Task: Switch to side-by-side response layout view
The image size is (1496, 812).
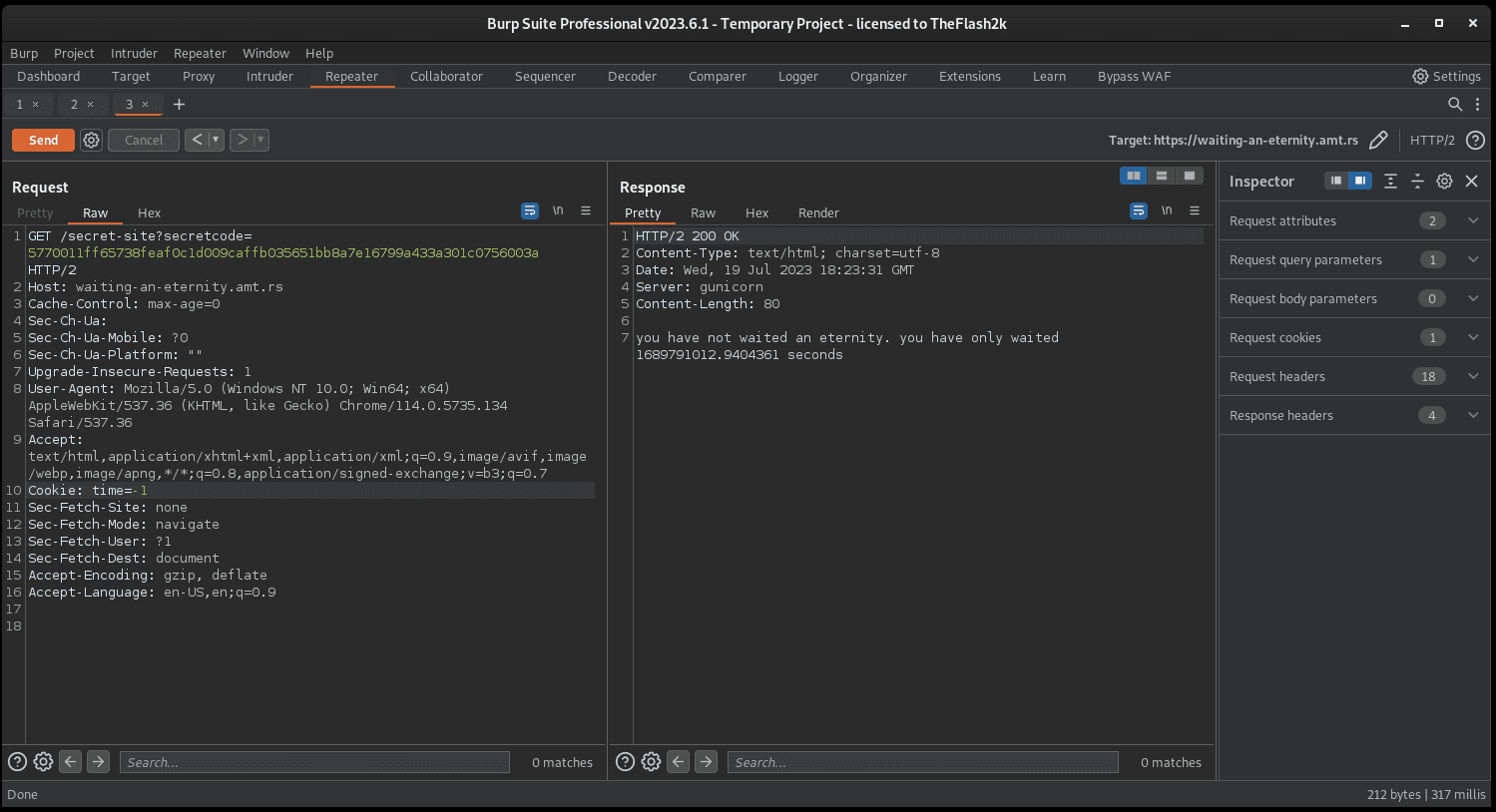Action: click(x=1134, y=176)
